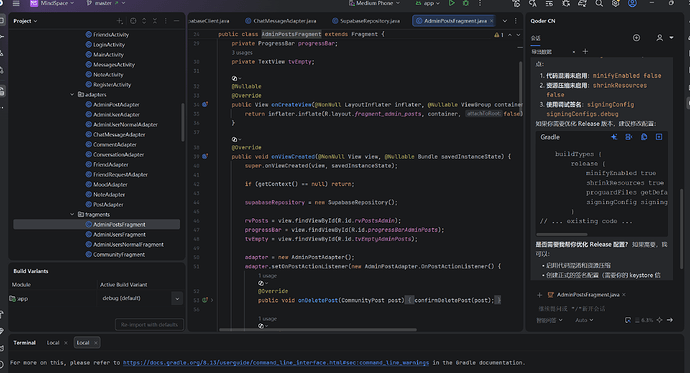Open the Project view mode dropdown

click(25, 21)
